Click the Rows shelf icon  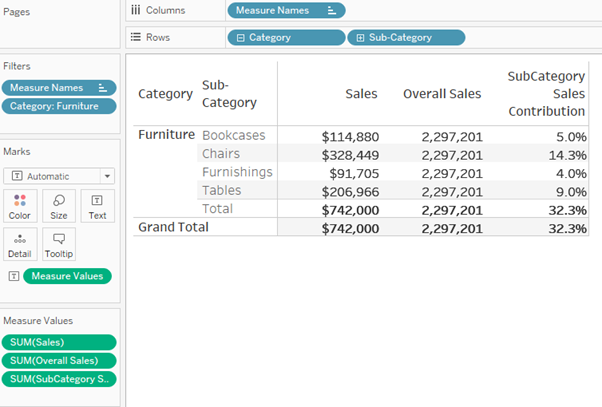[x=136, y=37]
